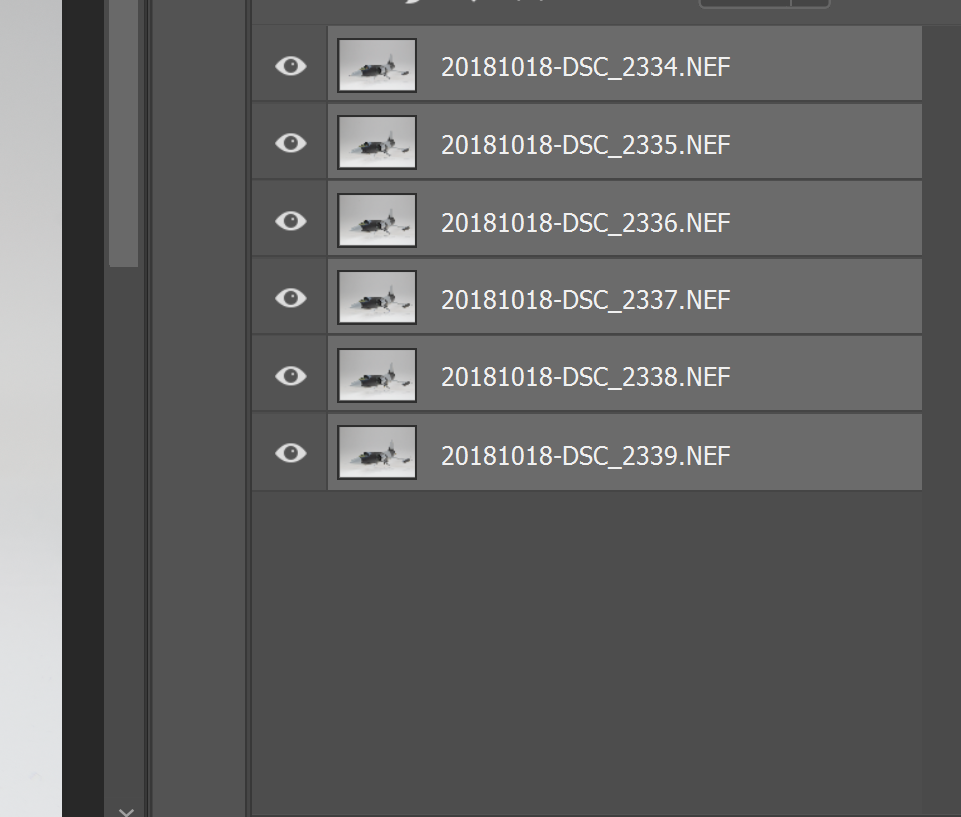The image size is (961, 817).
Task: Click the scroll down arrow at bottom
Action: [x=126, y=811]
